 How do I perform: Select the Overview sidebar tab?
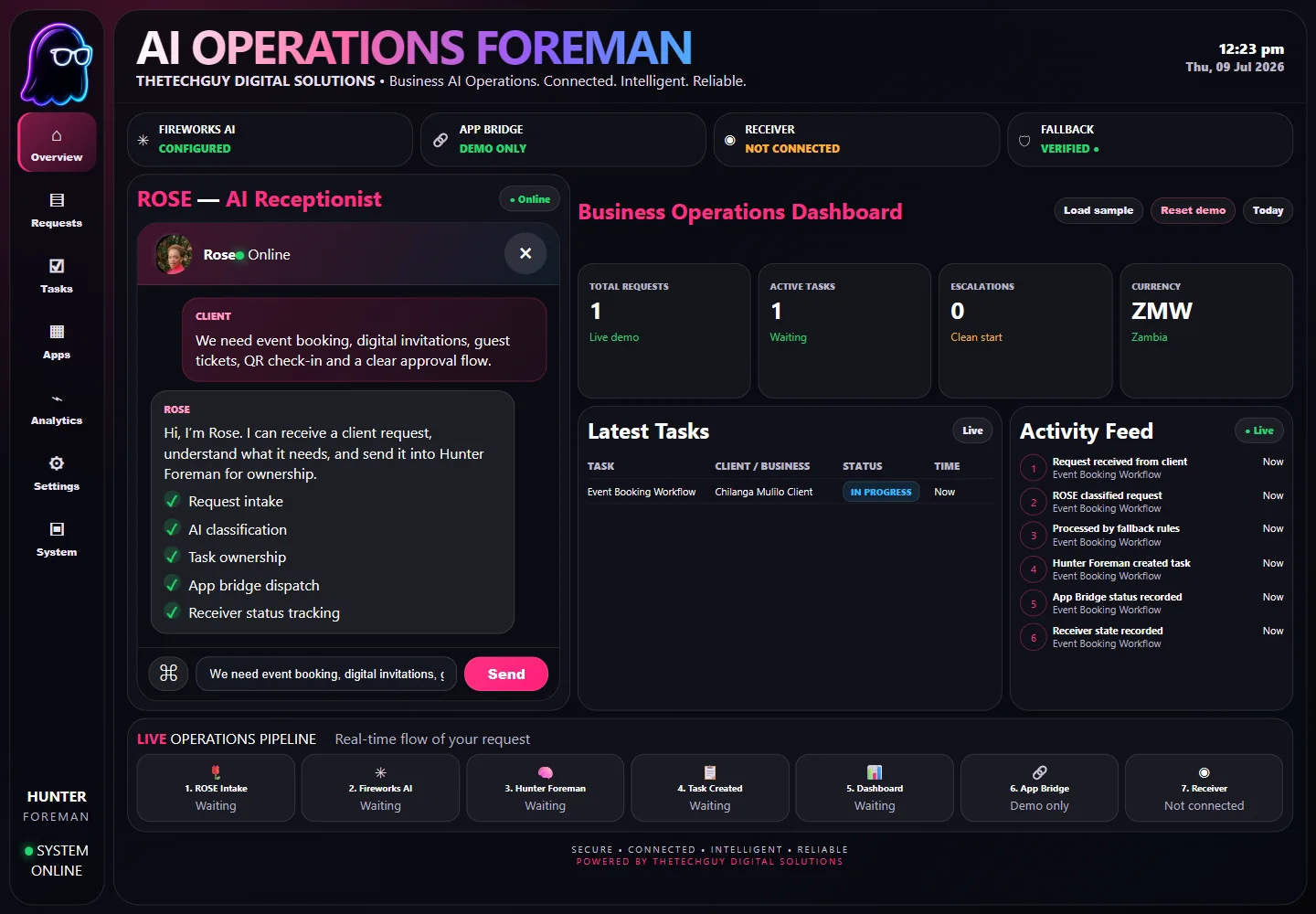click(57, 143)
